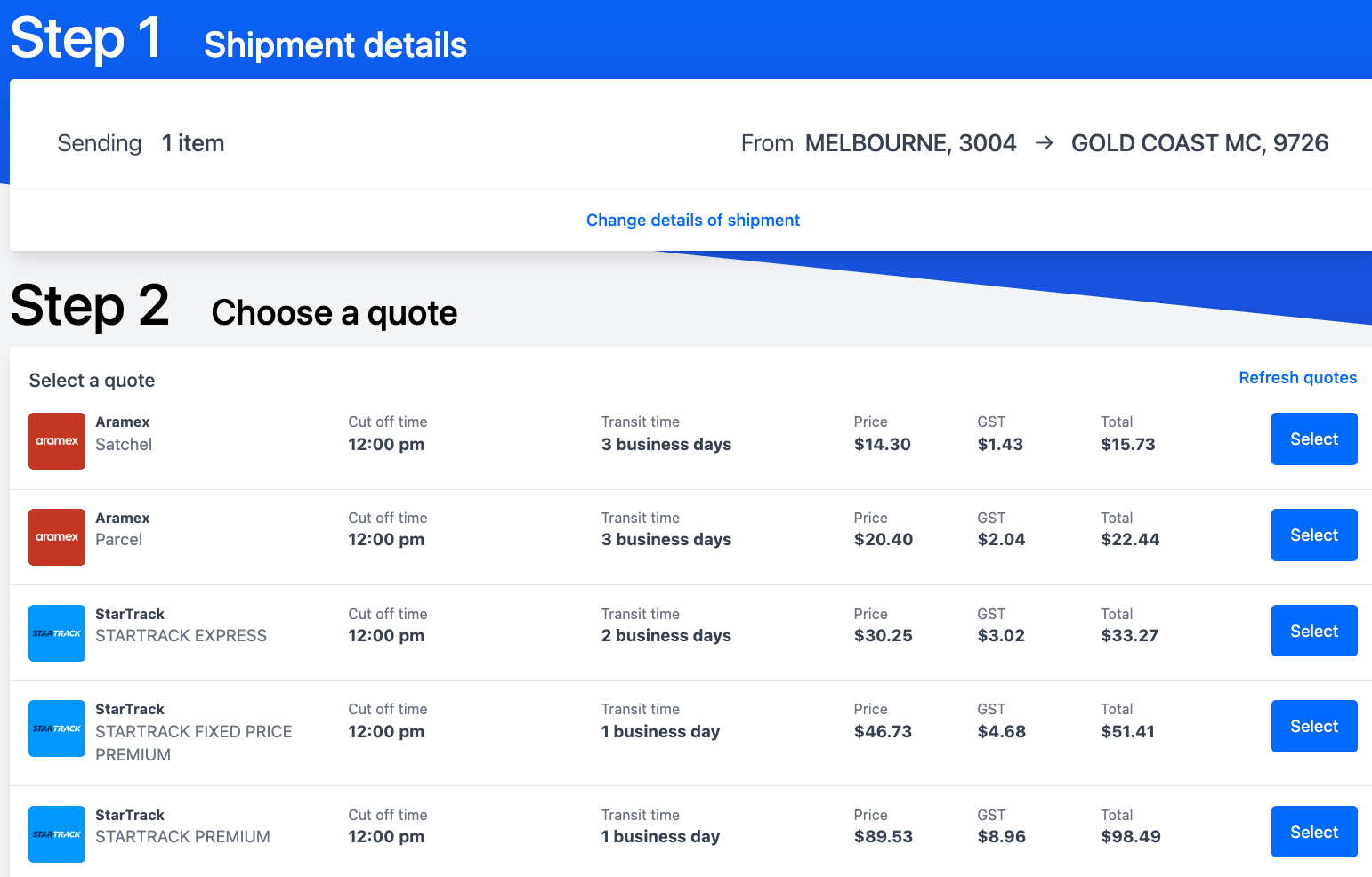Click the '1 item' sending count
The width and height of the screenshot is (1372, 877).
pos(193,143)
